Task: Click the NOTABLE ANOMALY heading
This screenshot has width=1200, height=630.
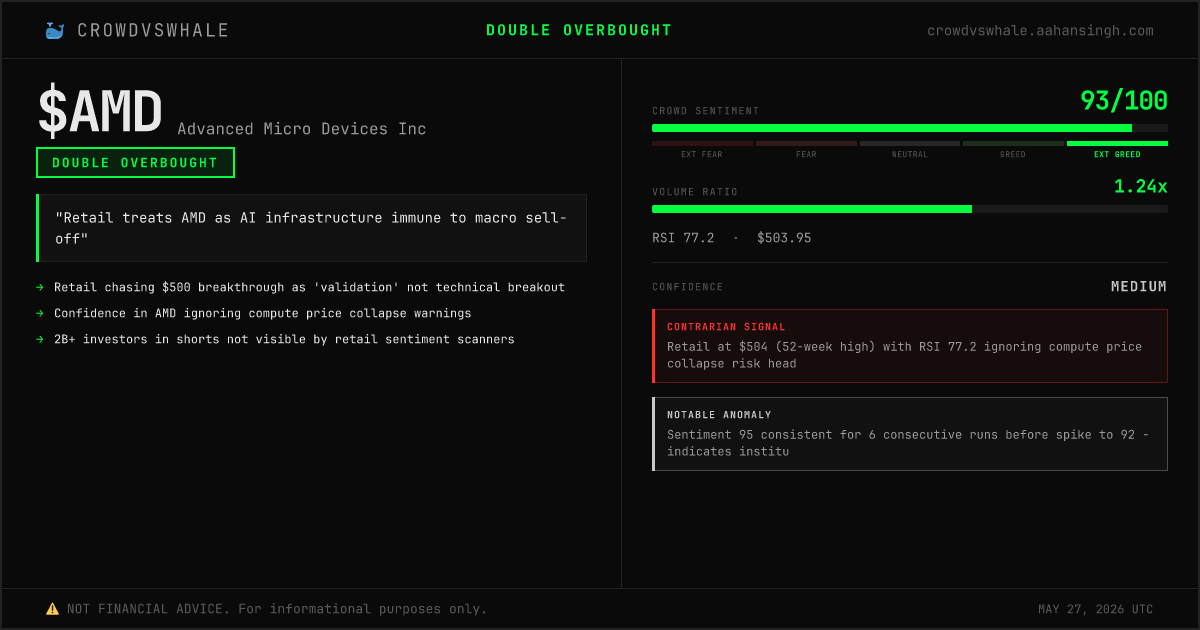Action: point(720,415)
